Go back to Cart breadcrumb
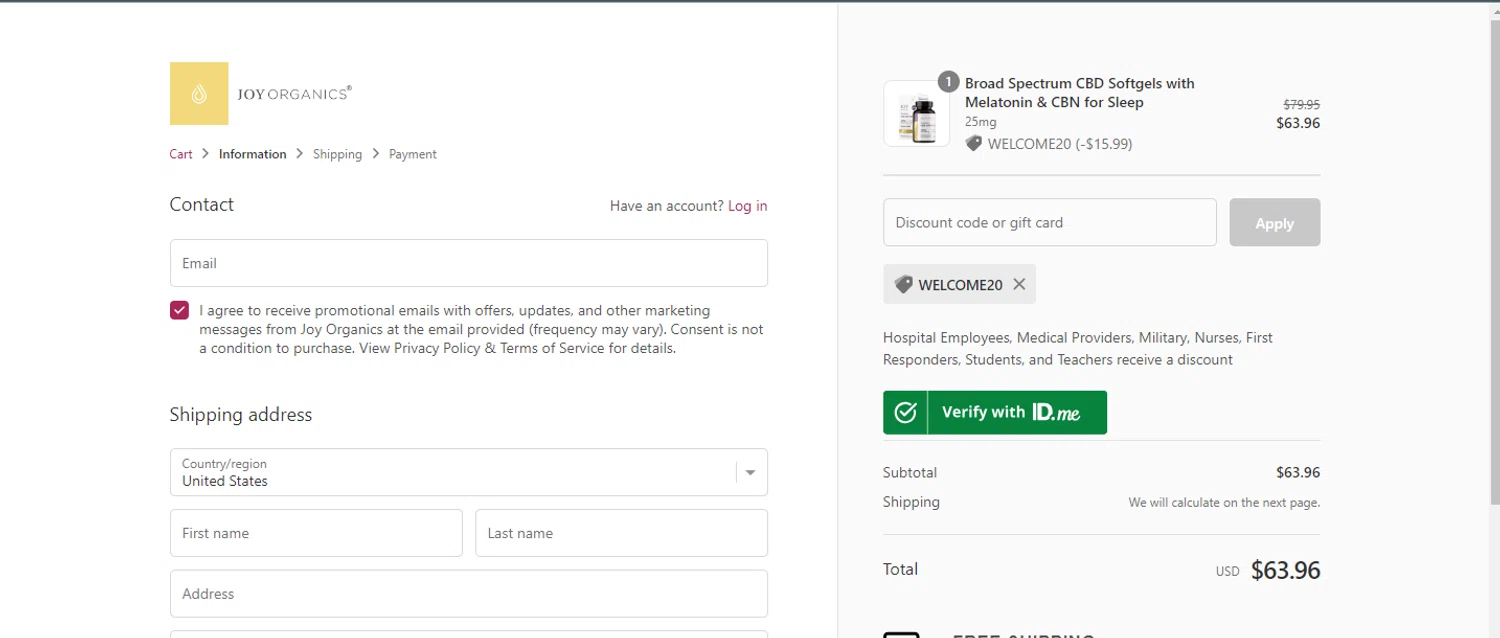Viewport: 1500px width, 638px height. click(x=181, y=154)
